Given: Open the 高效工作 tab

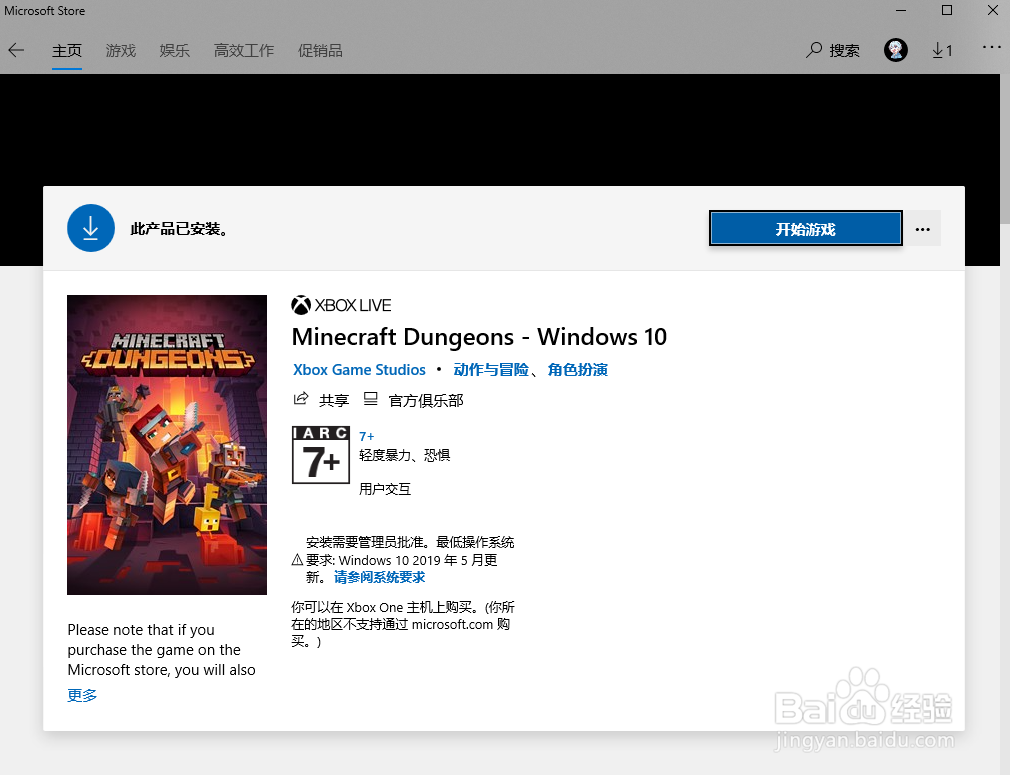Looking at the screenshot, I should pos(244,50).
